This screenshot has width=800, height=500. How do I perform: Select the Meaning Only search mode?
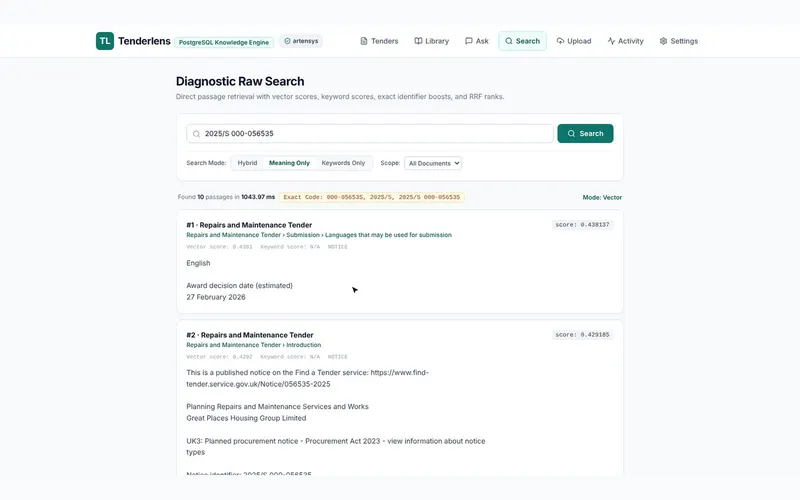289,163
